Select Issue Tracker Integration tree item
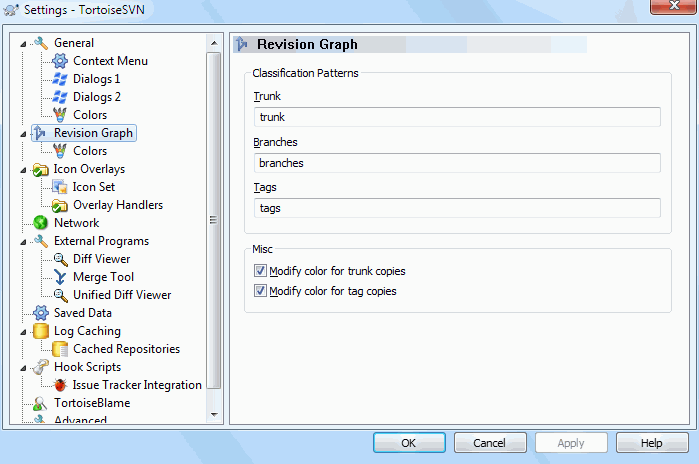699x464 pixels. click(x=137, y=385)
